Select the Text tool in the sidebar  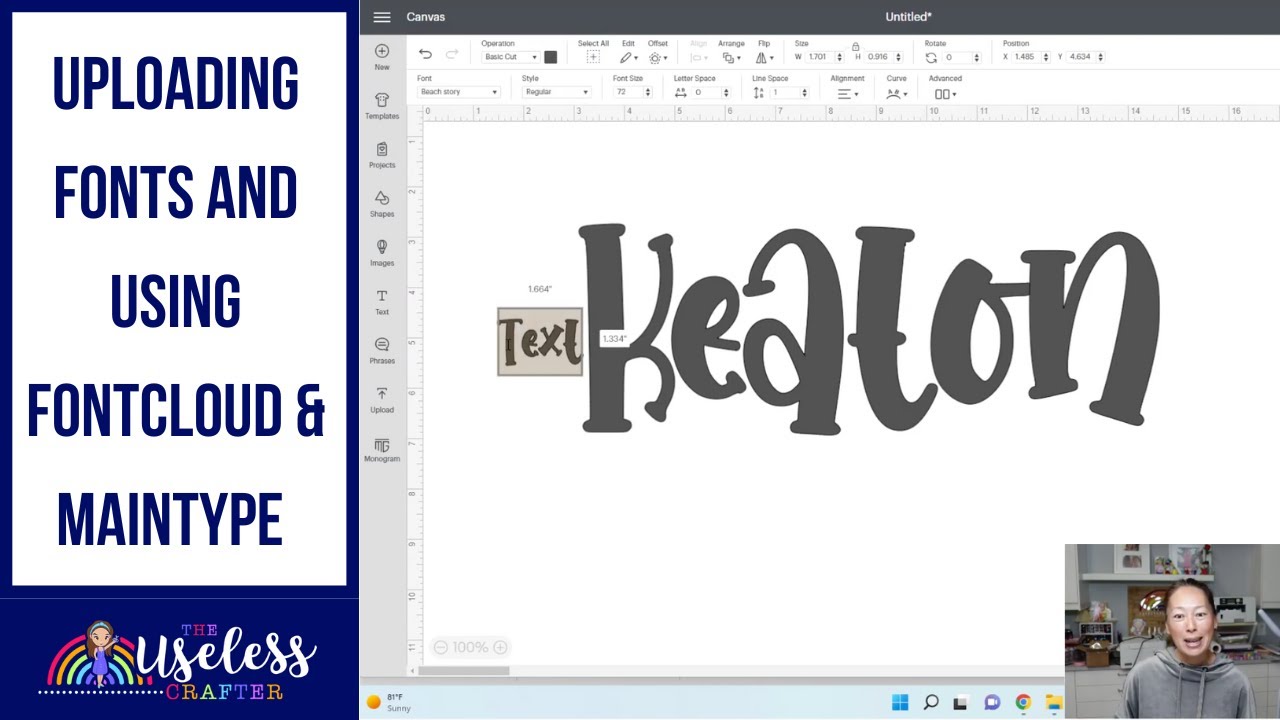coord(382,302)
